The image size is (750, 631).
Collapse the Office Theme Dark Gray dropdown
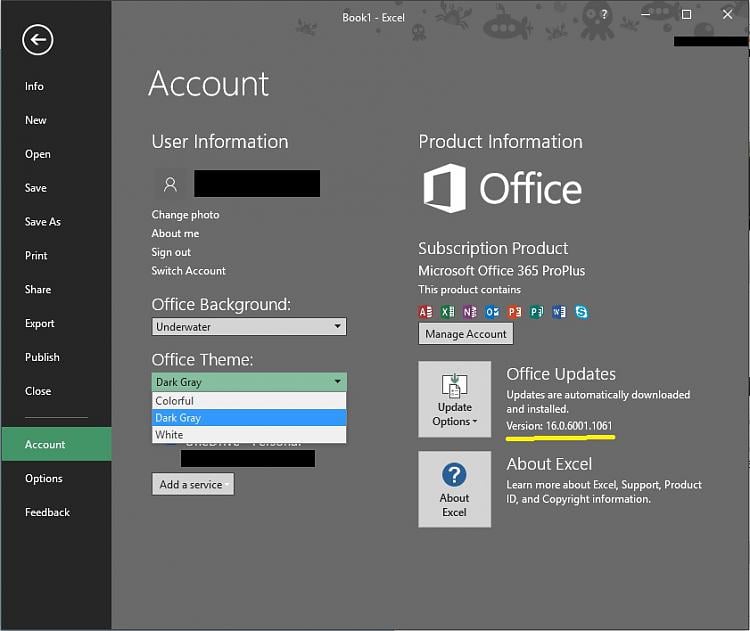click(249, 382)
